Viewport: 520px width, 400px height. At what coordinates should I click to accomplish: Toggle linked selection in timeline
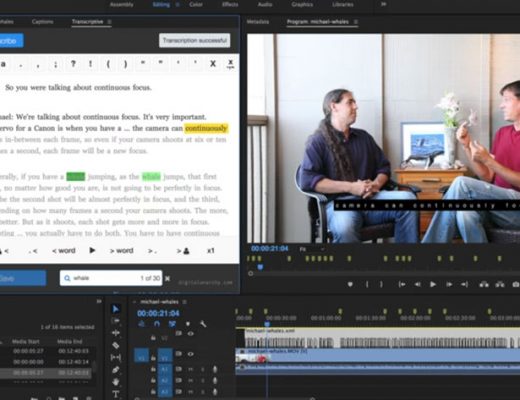172,324
